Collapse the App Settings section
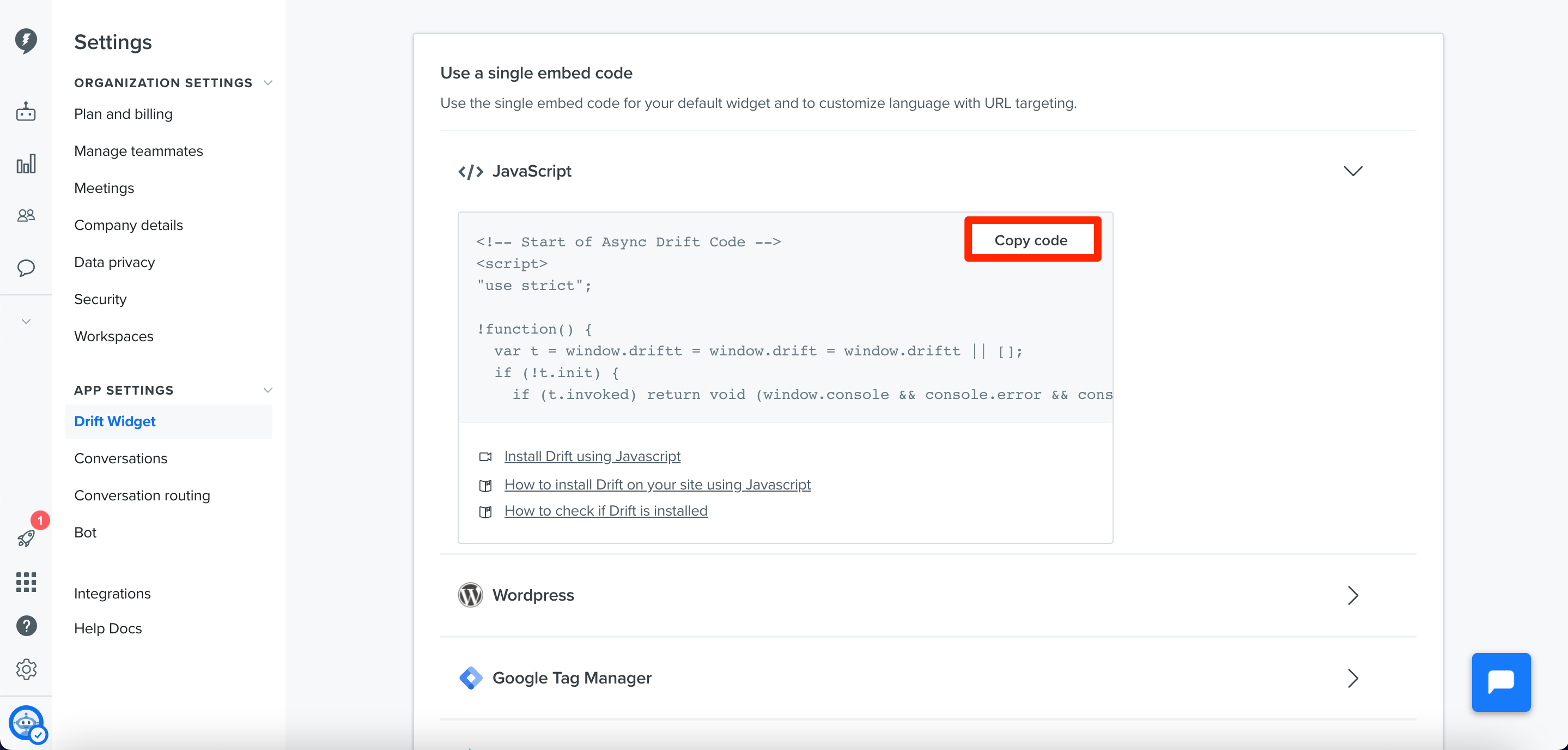Screen dimensions: 1568x750 click(x=268, y=390)
